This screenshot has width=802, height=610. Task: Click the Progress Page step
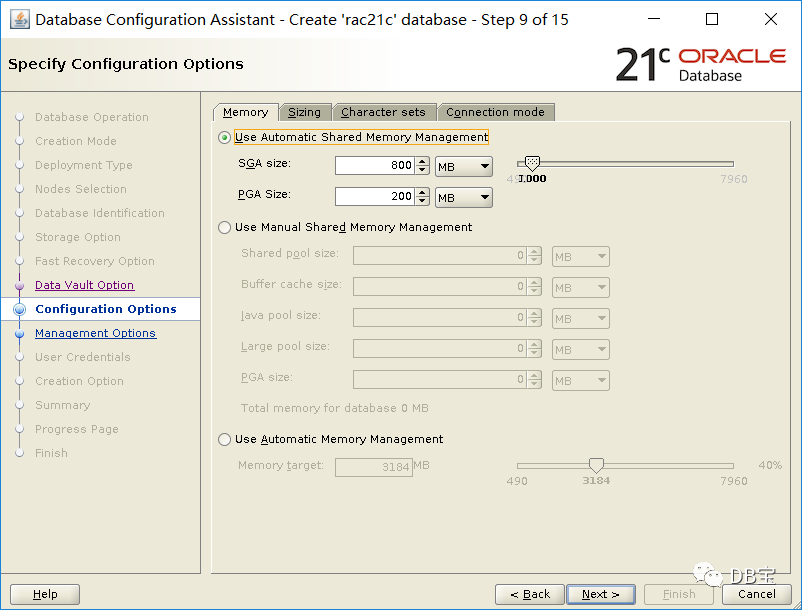77,430
